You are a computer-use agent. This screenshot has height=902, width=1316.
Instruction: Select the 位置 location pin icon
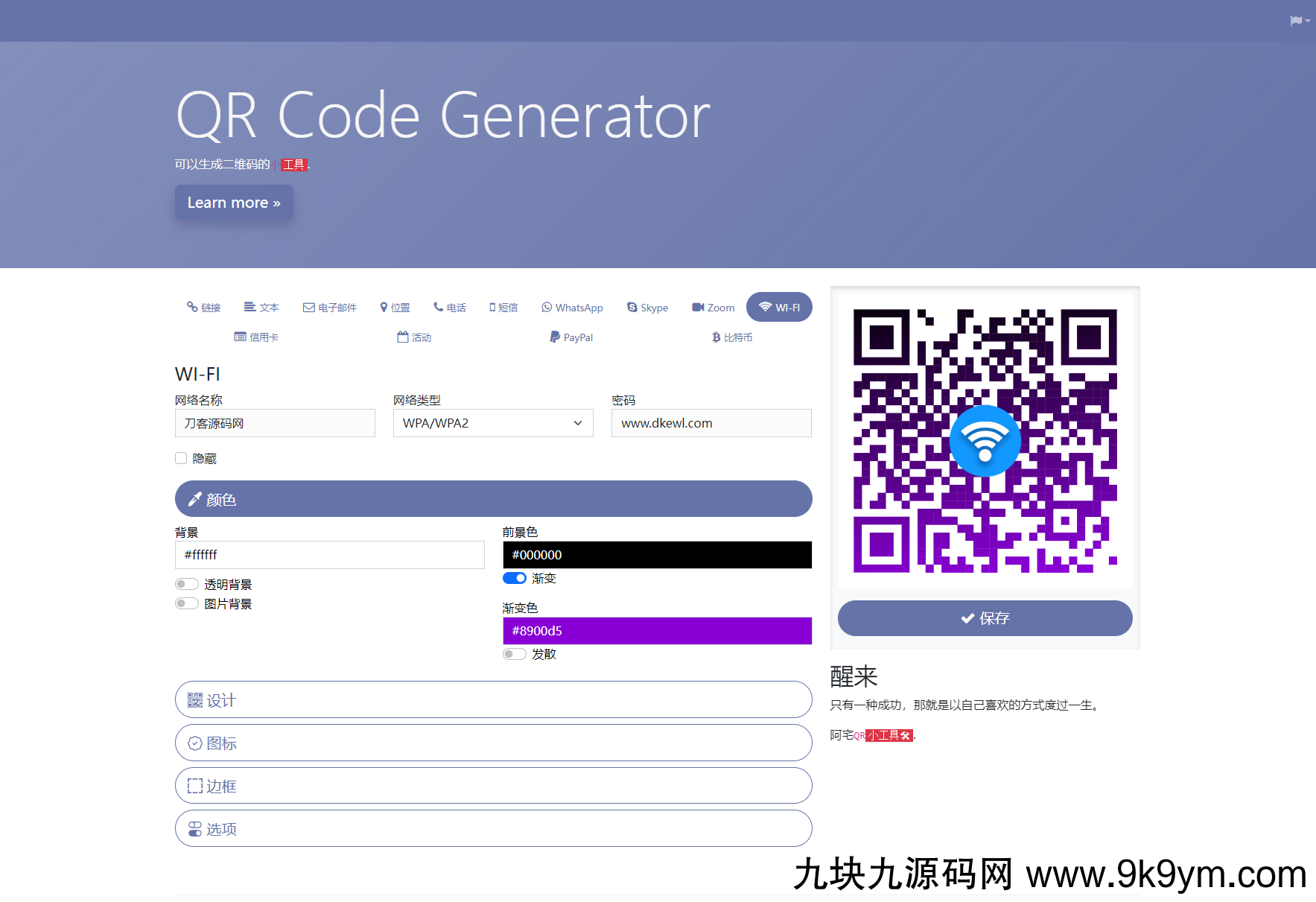(x=384, y=308)
